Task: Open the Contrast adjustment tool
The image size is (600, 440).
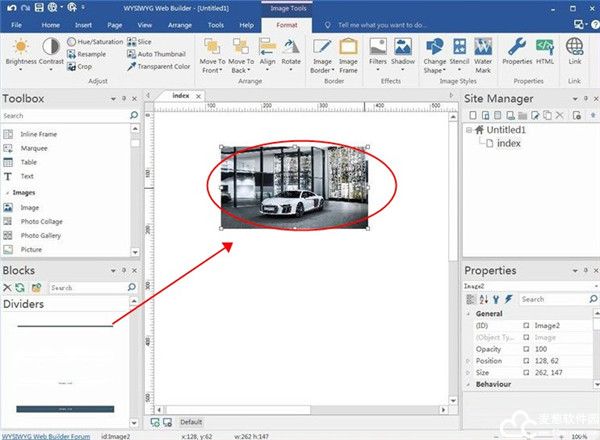Action: (x=51, y=54)
